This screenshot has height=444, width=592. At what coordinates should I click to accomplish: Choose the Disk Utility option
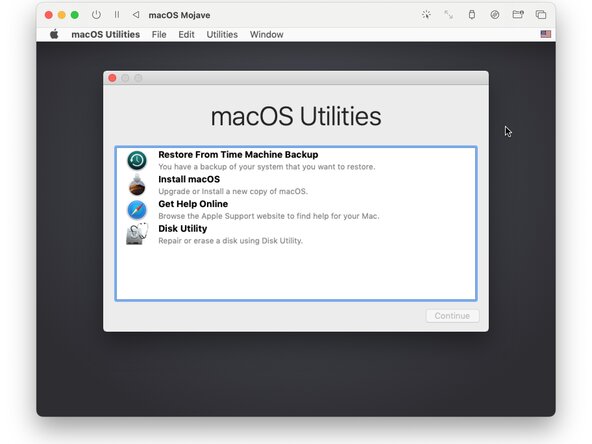coord(296,234)
